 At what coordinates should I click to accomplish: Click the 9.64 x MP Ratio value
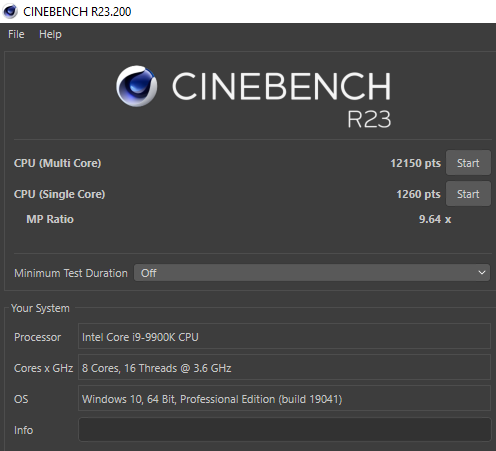435,219
